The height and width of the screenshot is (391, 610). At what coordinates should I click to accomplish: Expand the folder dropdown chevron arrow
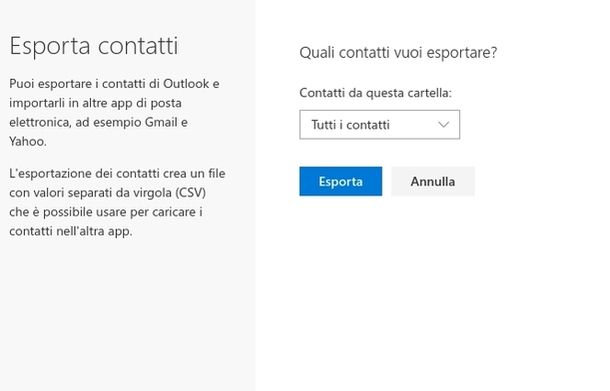[x=443, y=124]
